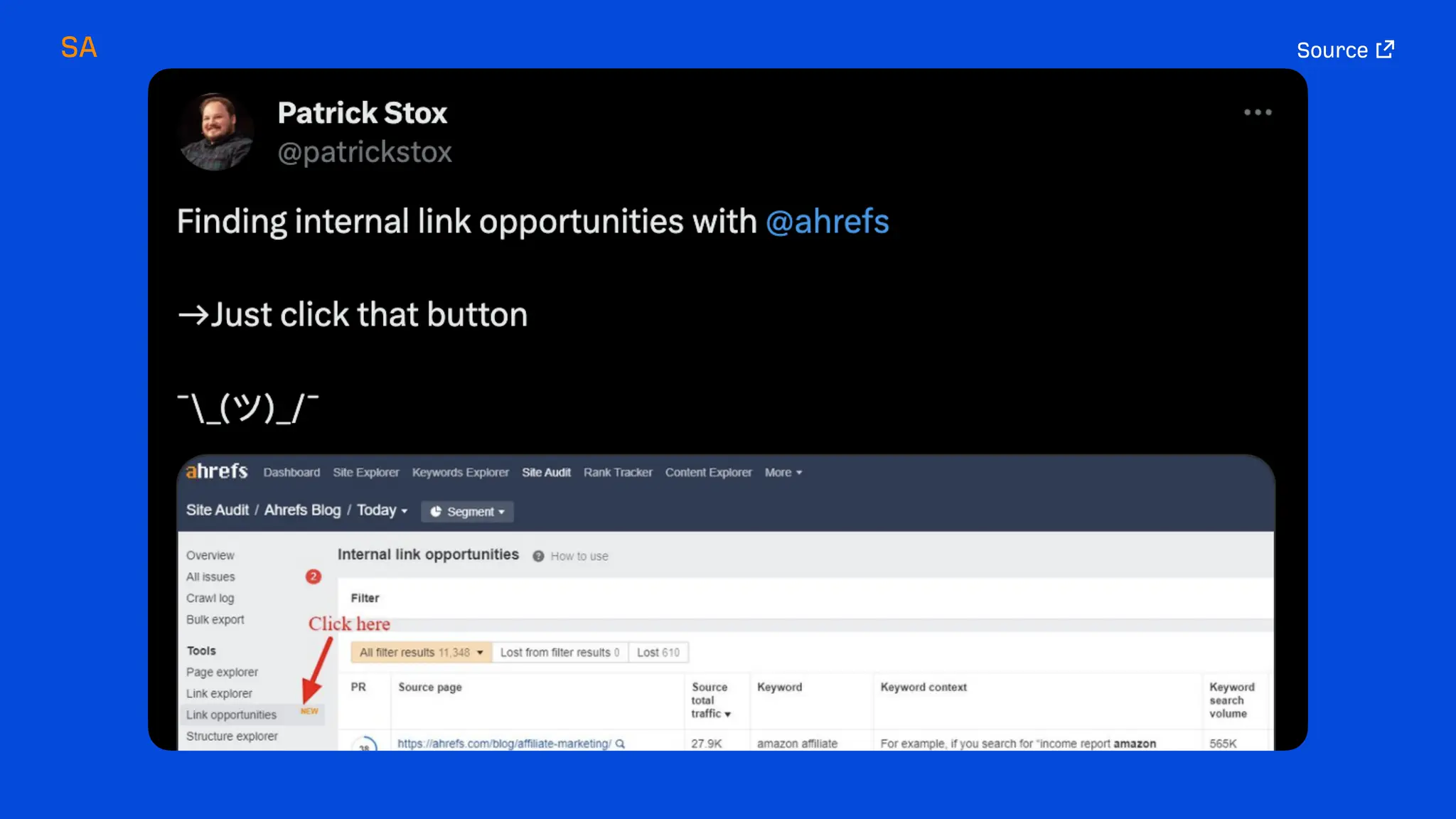Viewport: 1456px width, 819px height.
Task: Go to Dashboard in Ahrefs nav
Action: point(291,472)
